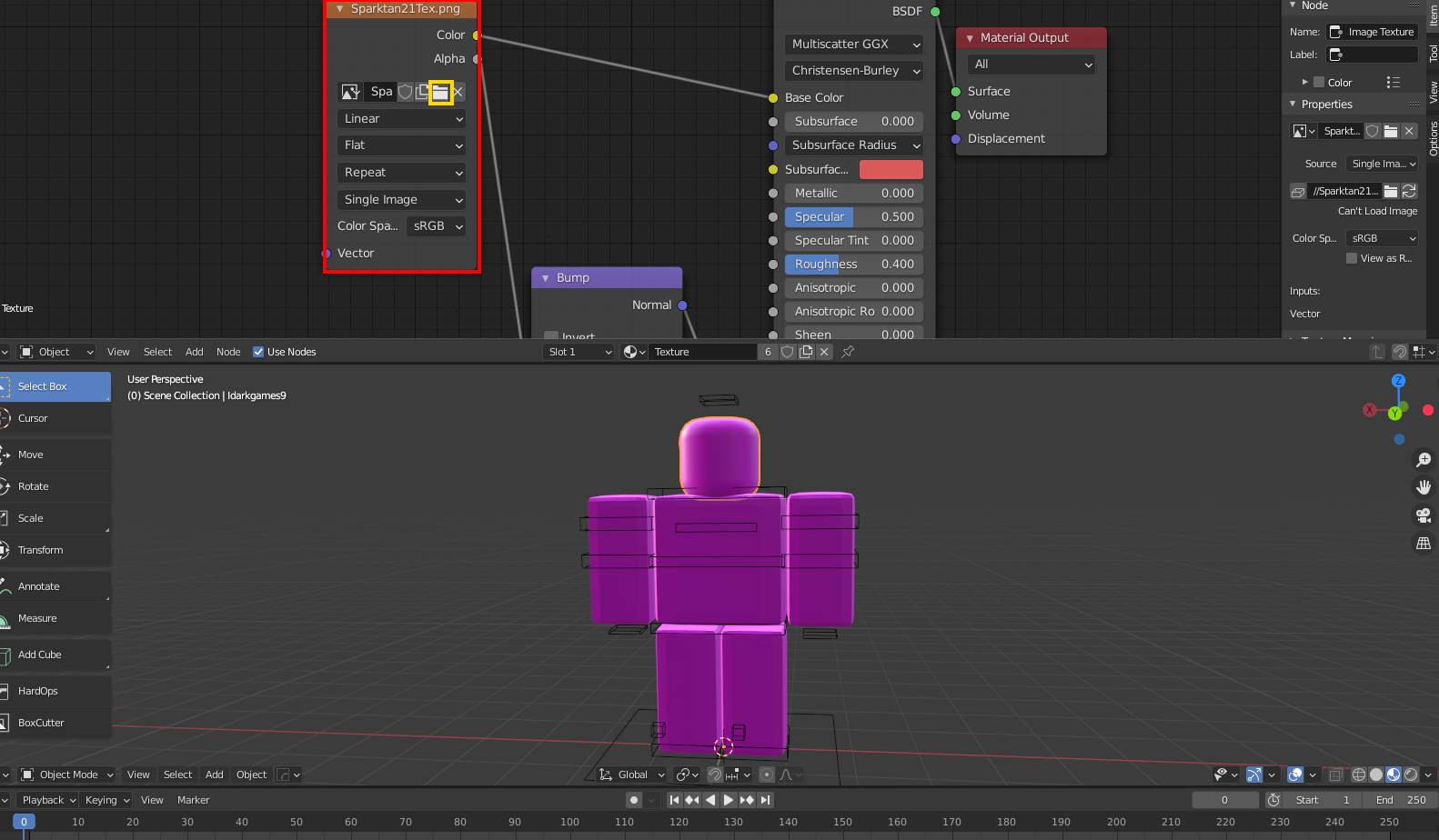1439x840 pixels.
Task: Duplicate the Texture material in node header
Action: click(806, 352)
